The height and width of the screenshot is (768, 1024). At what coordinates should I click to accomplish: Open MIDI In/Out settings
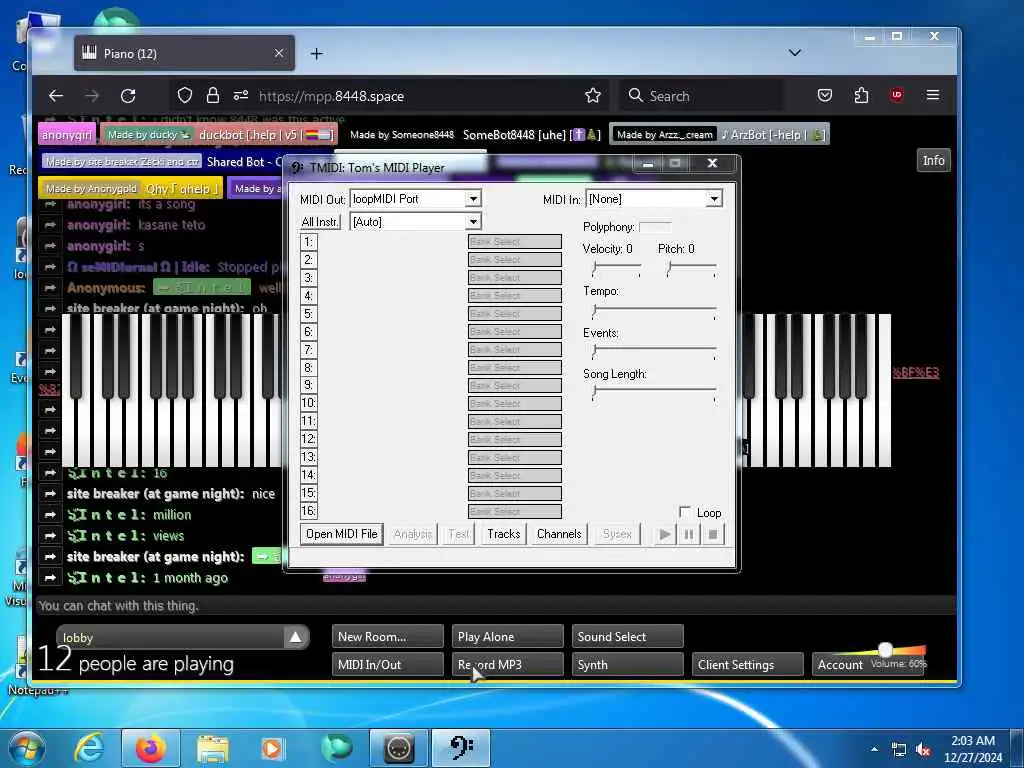[x=387, y=665]
